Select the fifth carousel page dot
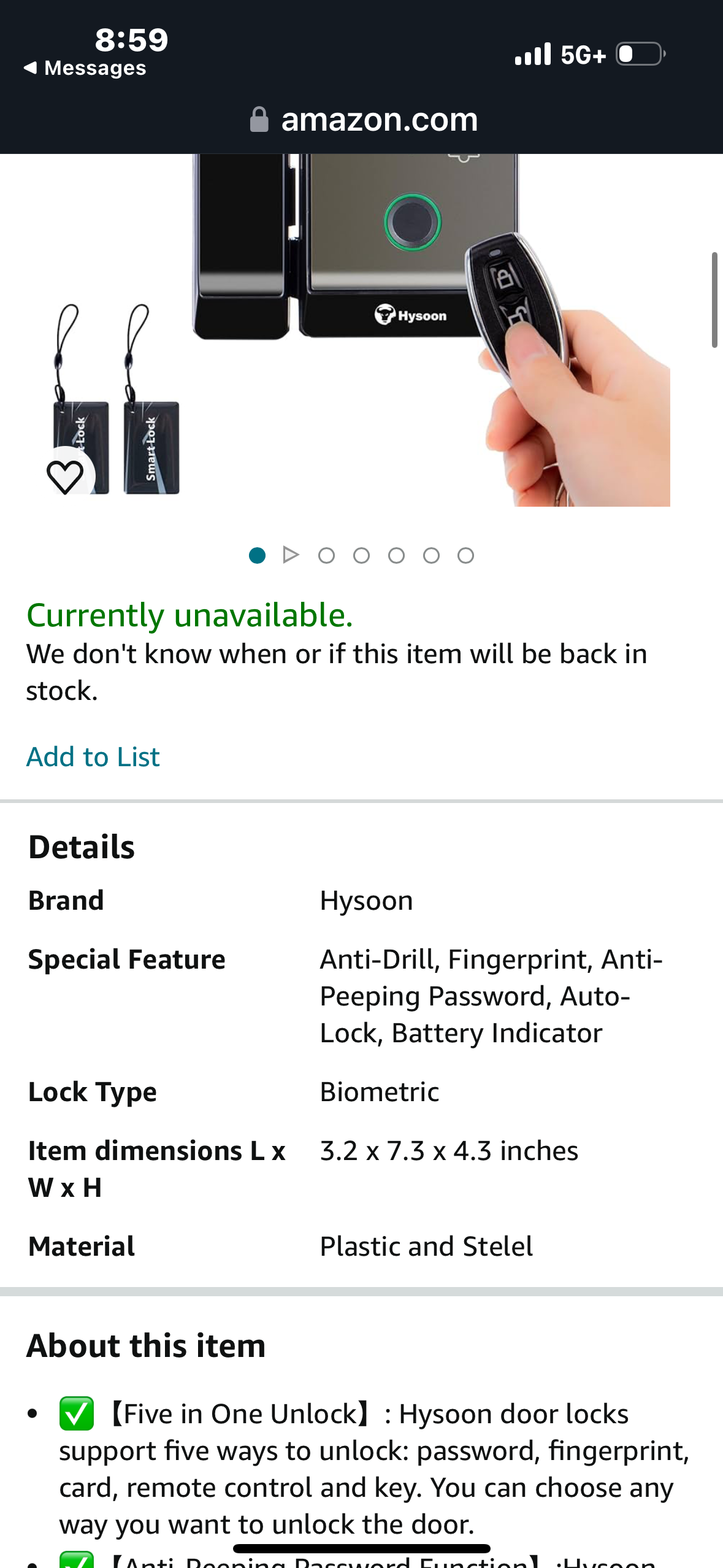The width and height of the screenshot is (723, 1568). pos(432,554)
